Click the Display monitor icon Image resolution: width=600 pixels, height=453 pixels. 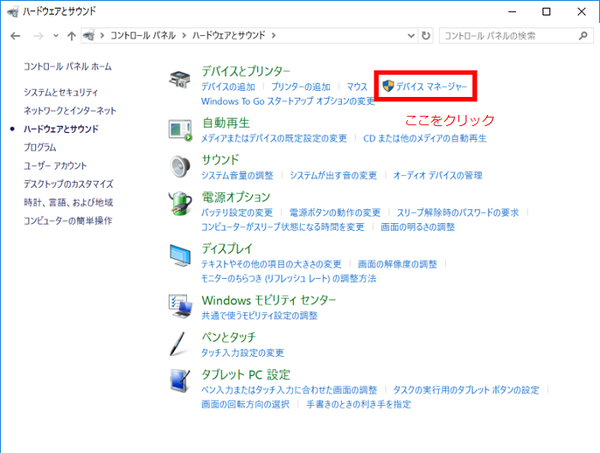tap(180, 255)
